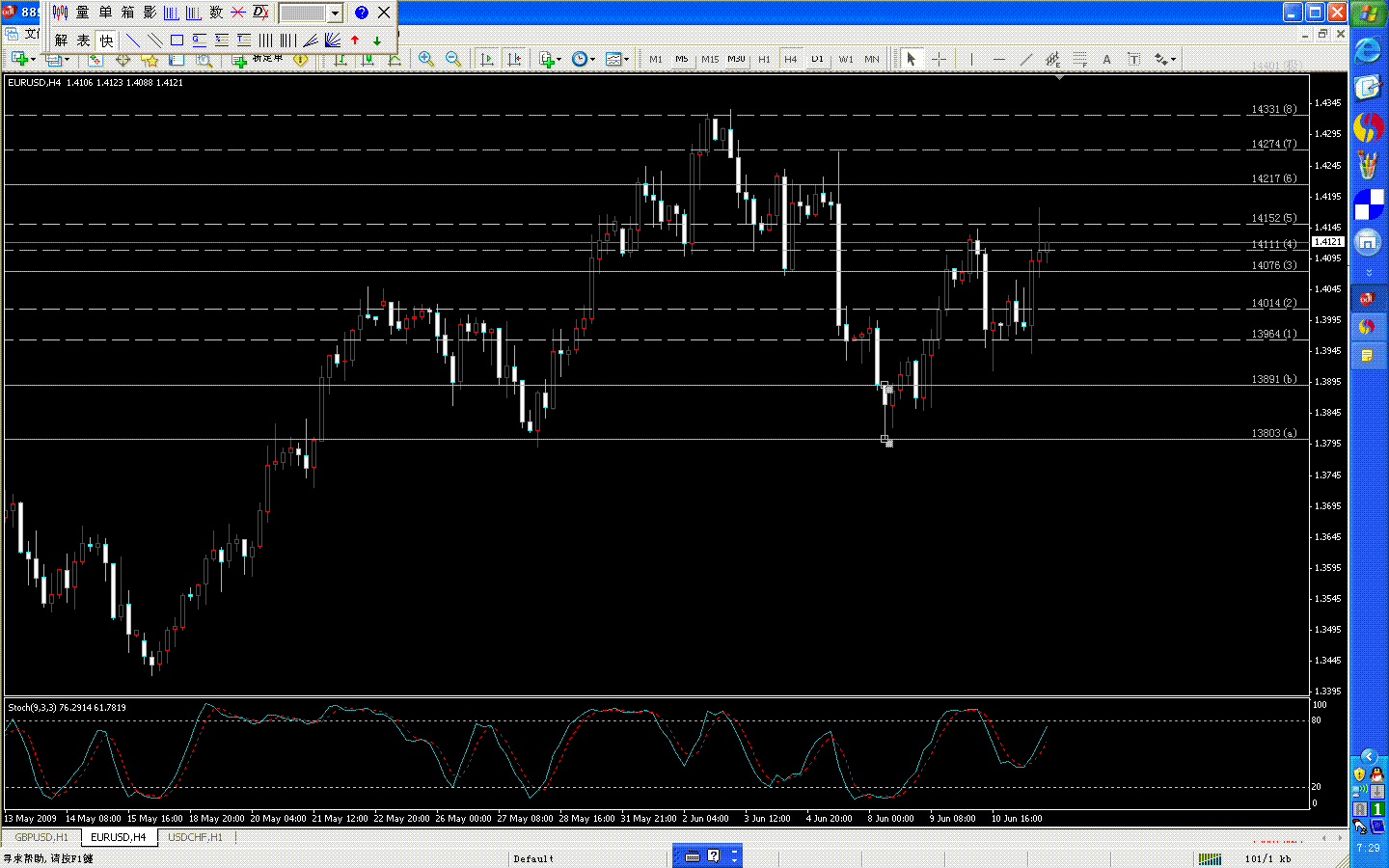Image resolution: width=1389 pixels, height=868 pixels.
Task: Click the Zoom Out magnifier icon
Action: coord(452,59)
